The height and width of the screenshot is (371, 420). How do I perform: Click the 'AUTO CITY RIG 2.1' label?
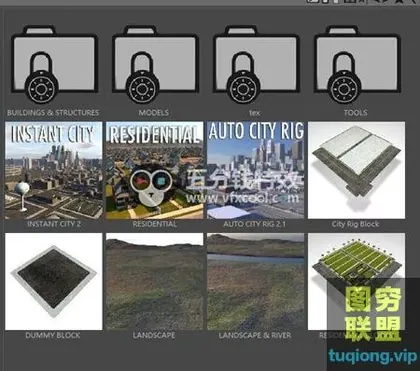tap(255, 224)
